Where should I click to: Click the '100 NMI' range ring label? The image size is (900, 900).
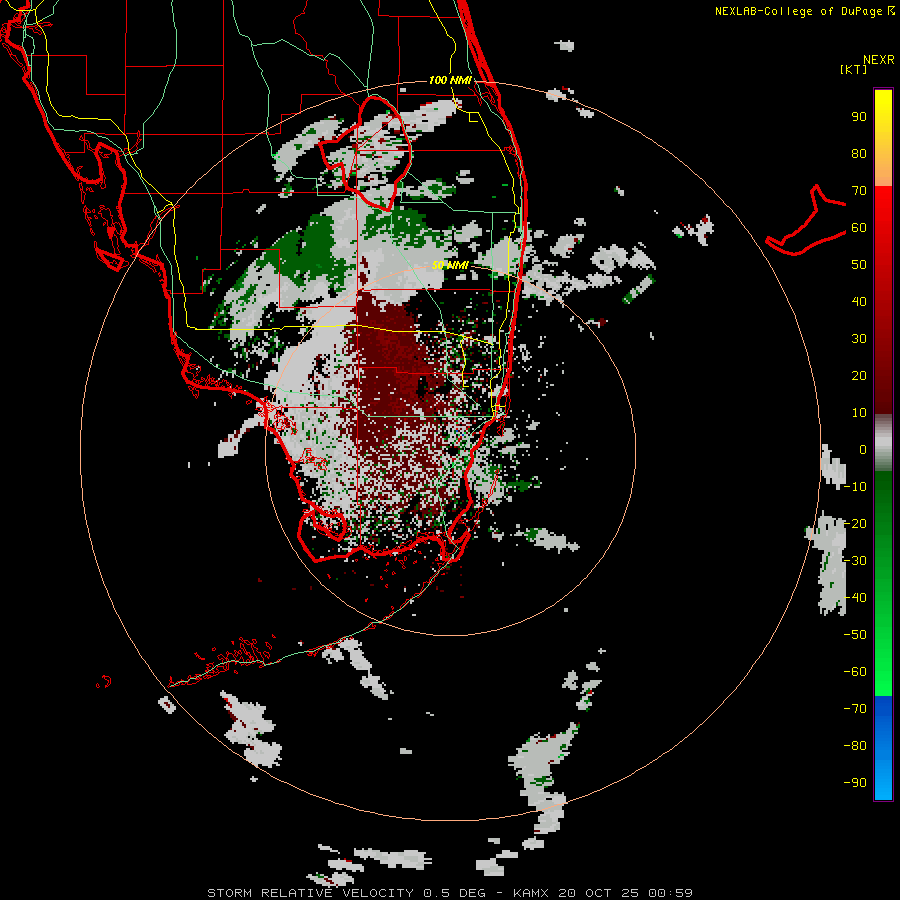click(450, 80)
